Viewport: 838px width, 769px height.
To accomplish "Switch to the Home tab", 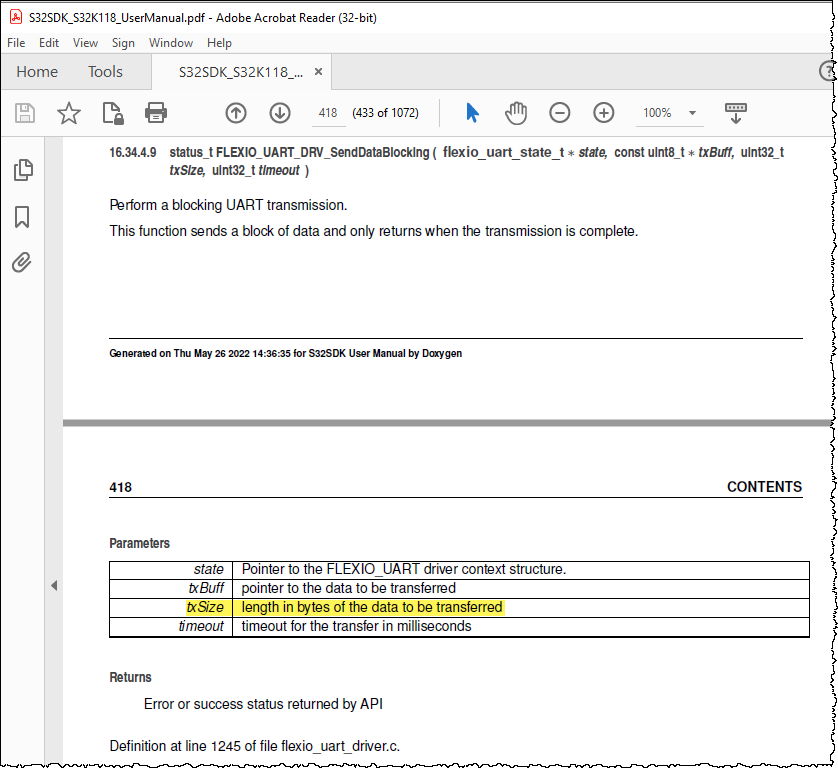I will [x=37, y=72].
